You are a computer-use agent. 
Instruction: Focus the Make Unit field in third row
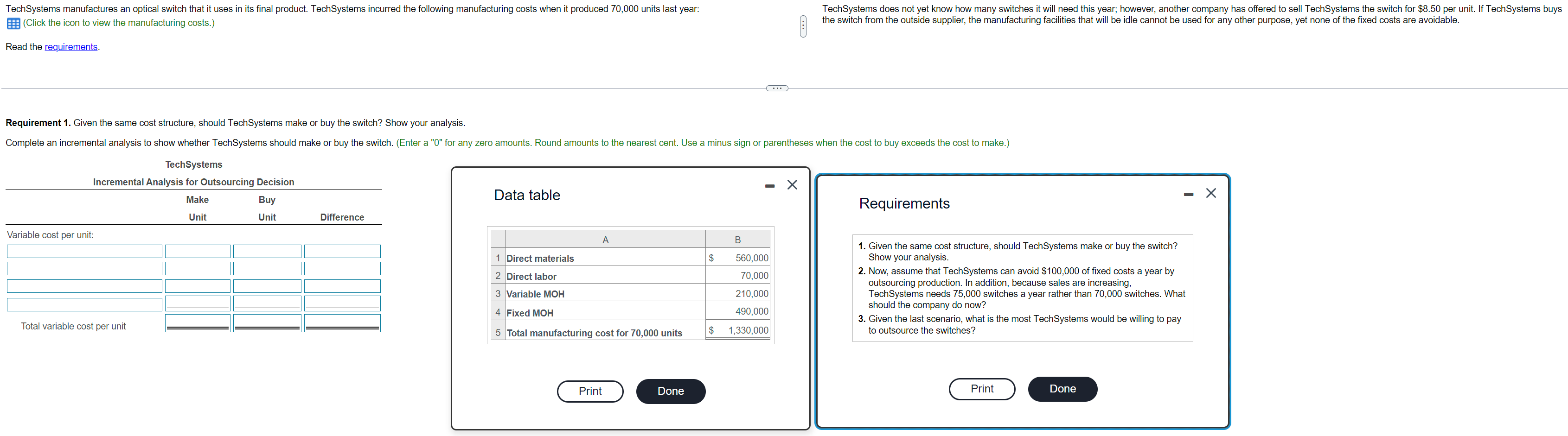click(x=198, y=286)
